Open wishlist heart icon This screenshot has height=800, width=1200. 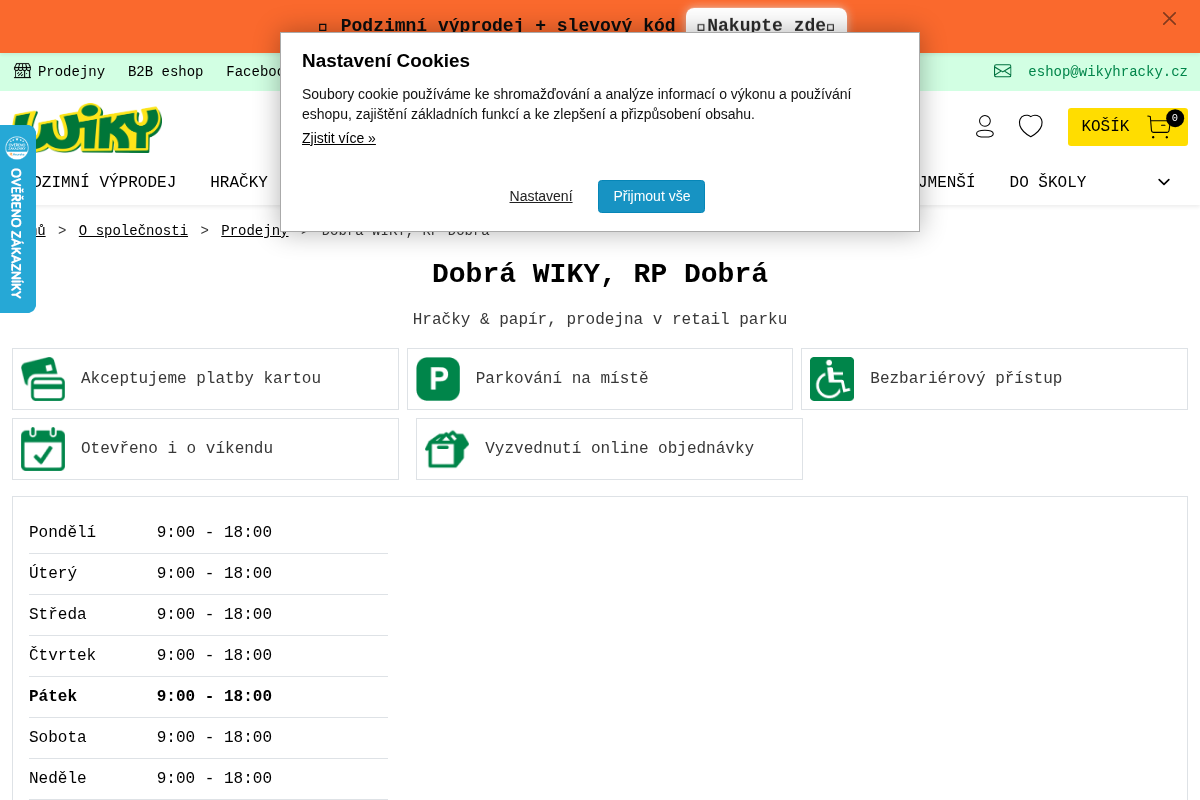(x=1031, y=126)
